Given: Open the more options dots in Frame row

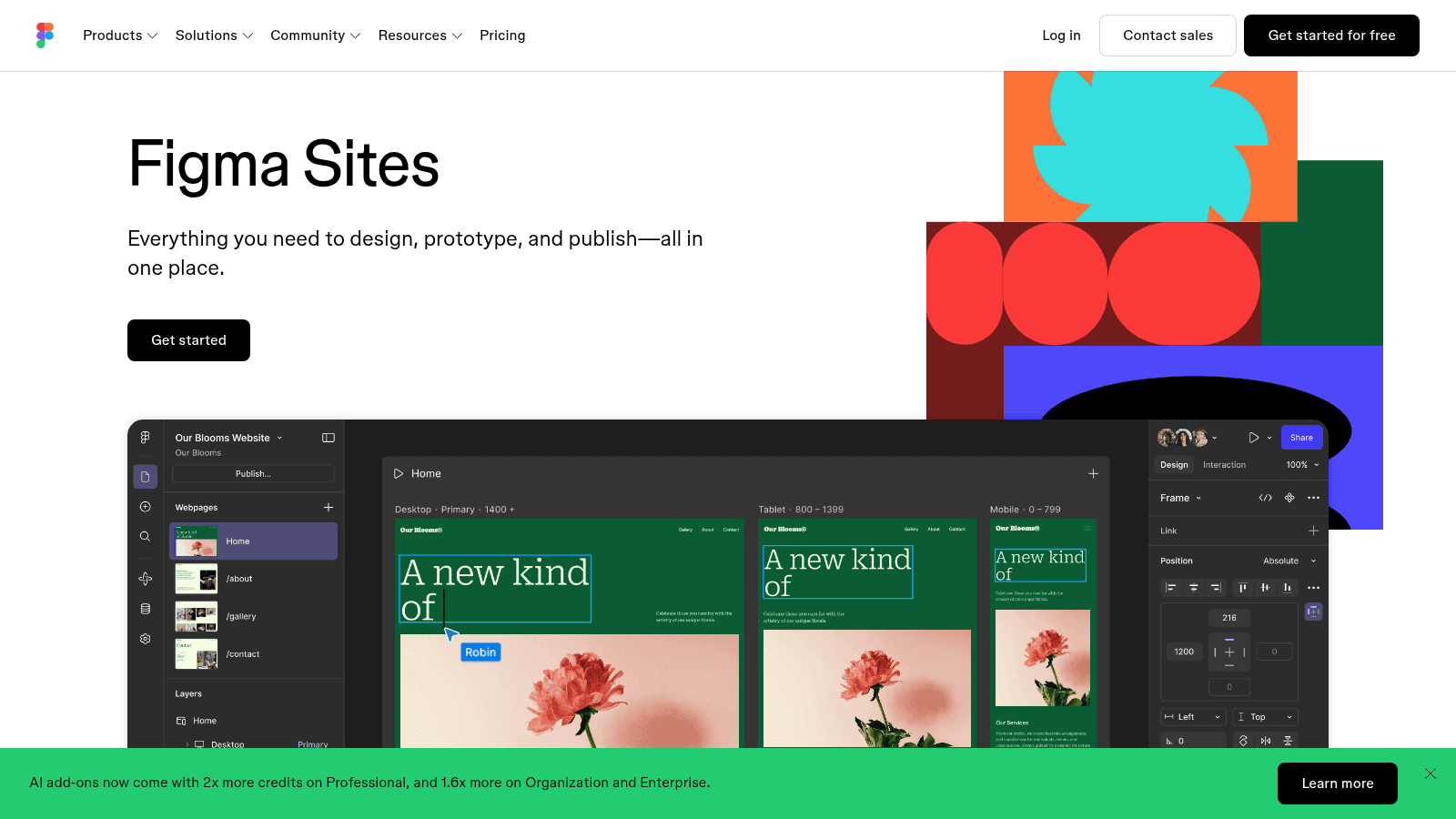Looking at the screenshot, I should (x=1313, y=498).
